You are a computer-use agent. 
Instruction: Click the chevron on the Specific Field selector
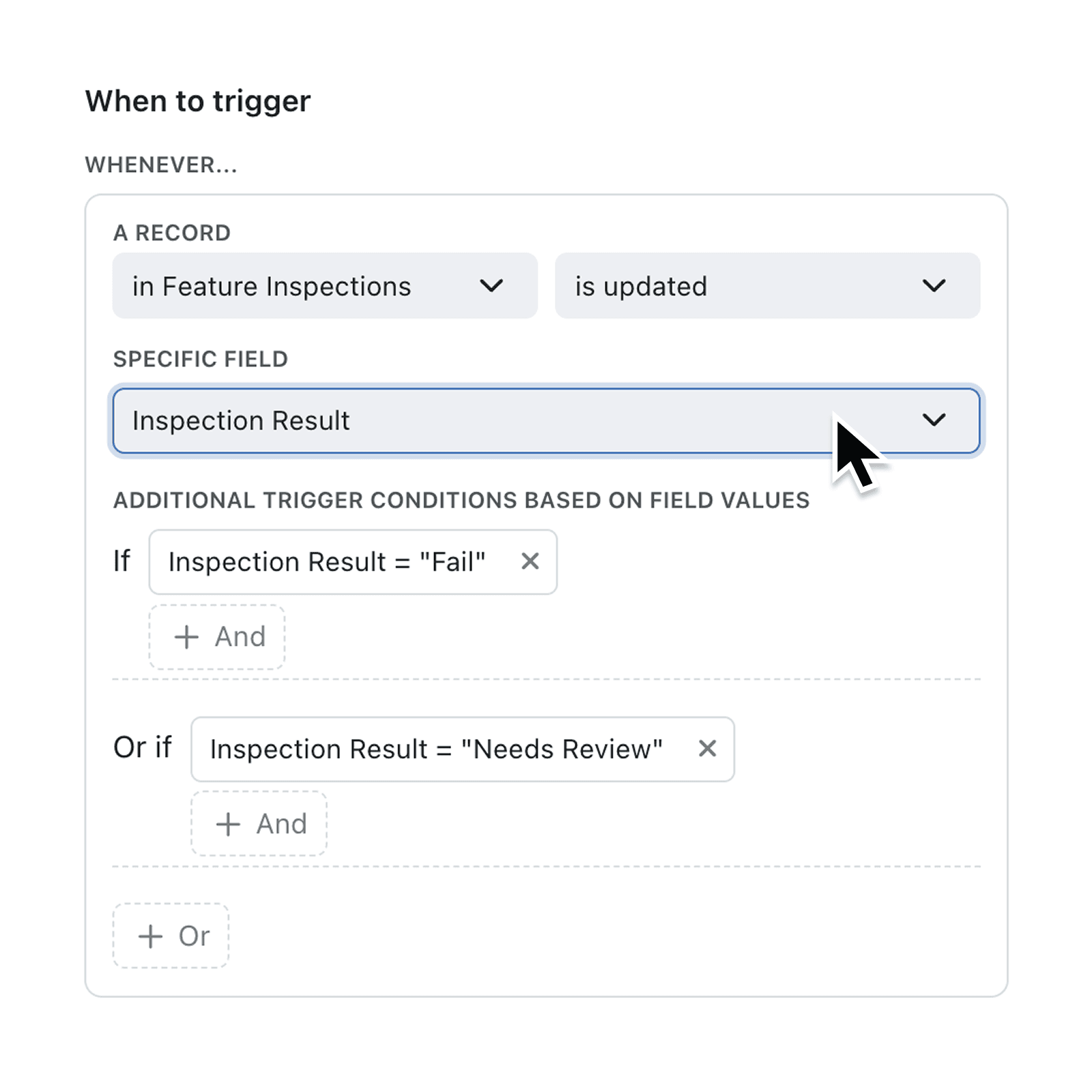click(935, 420)
